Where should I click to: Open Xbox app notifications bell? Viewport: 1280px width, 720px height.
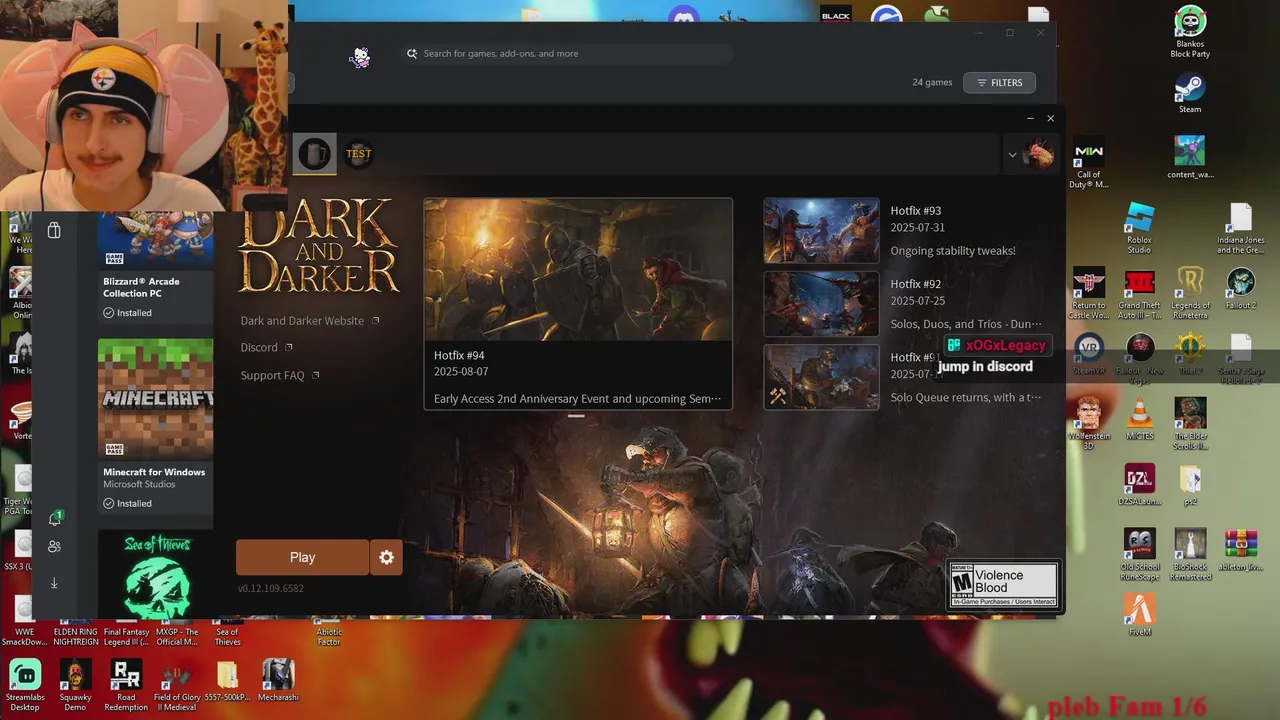(x=55, y=518)
